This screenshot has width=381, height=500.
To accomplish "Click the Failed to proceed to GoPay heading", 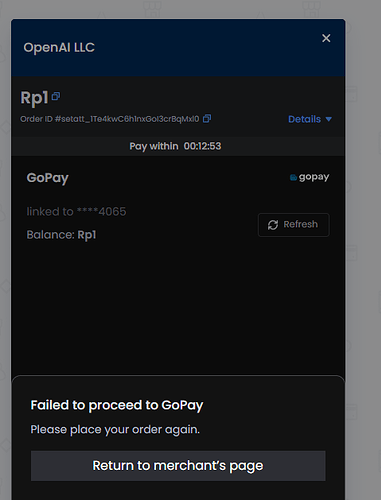I will coord(117,405).
